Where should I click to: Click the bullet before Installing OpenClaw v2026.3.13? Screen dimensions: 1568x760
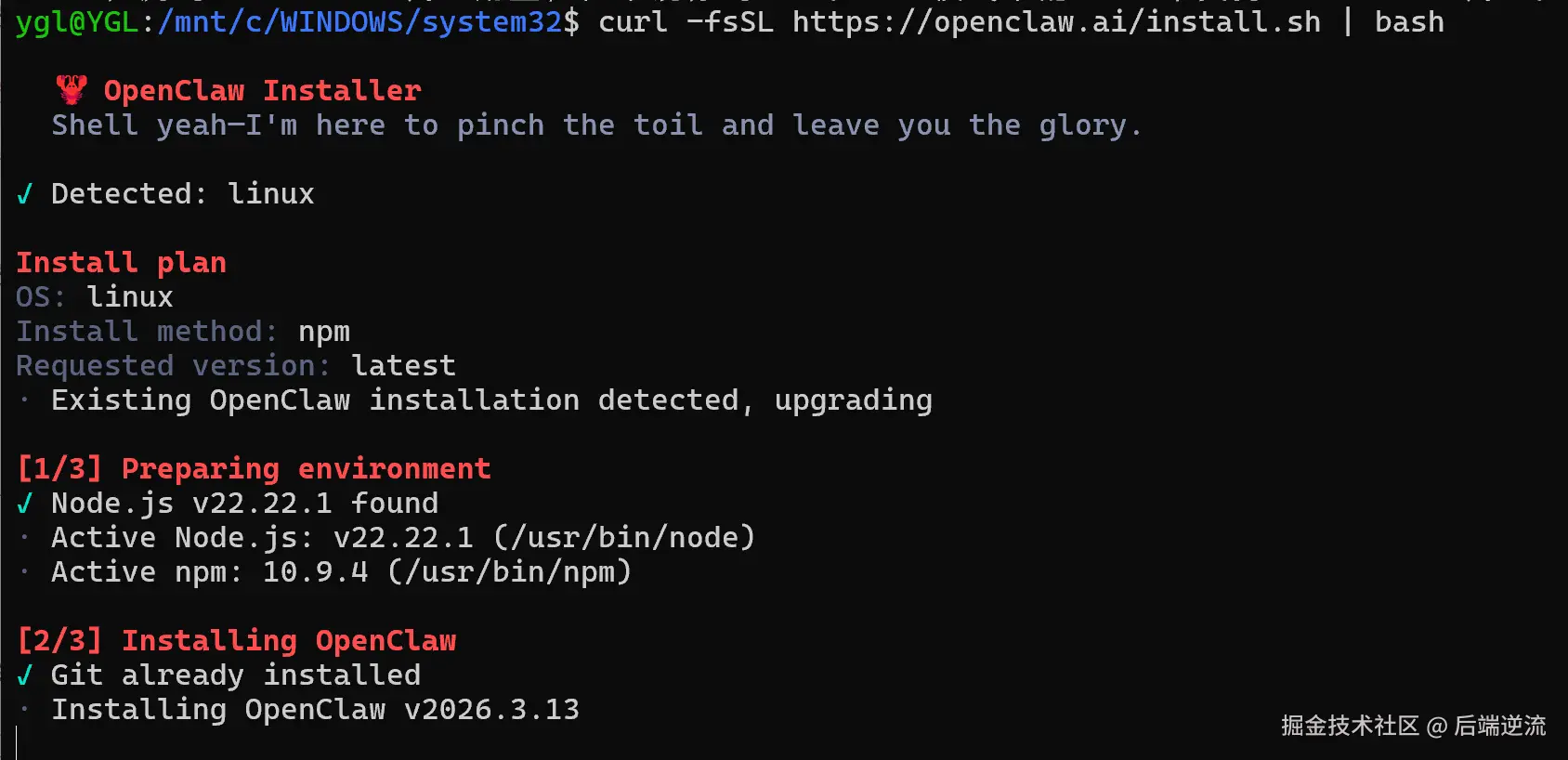pos(25,710)
